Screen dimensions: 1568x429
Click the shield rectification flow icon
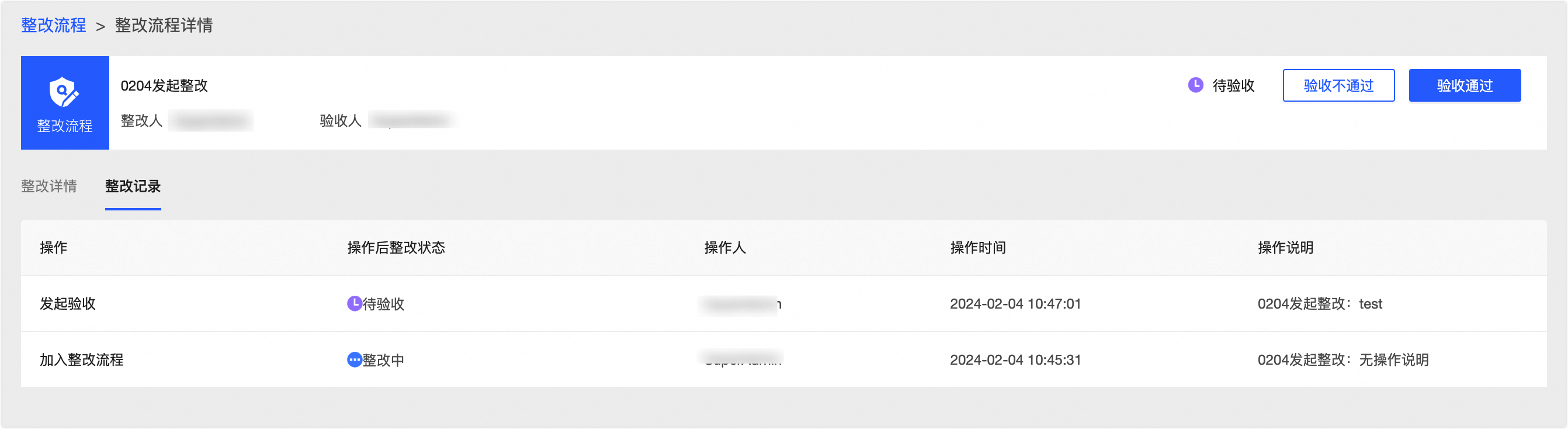tap(64, 92)
